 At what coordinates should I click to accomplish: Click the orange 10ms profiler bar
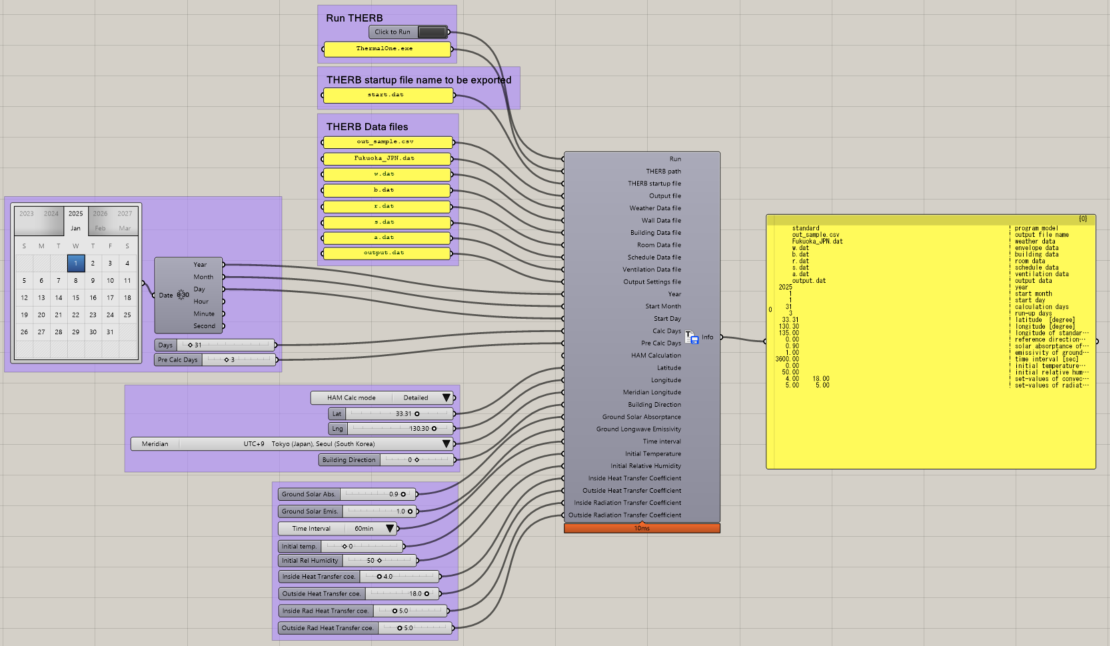click(642, 529)
